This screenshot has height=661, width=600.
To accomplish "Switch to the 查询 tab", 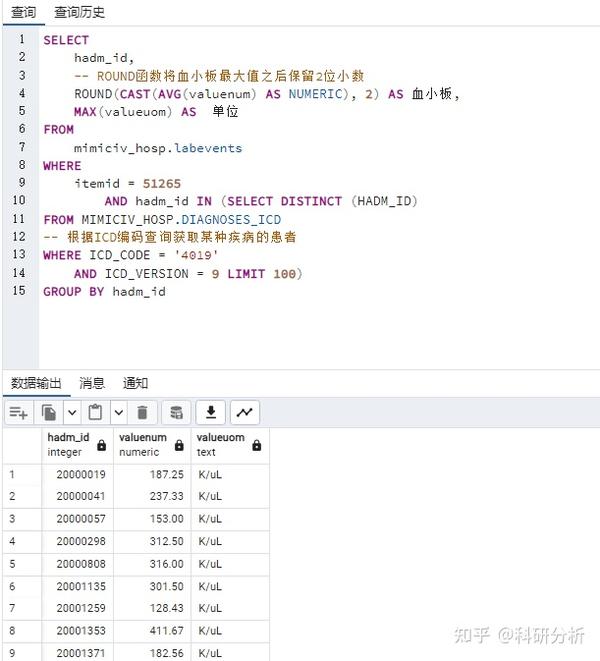I will [23, 12].
